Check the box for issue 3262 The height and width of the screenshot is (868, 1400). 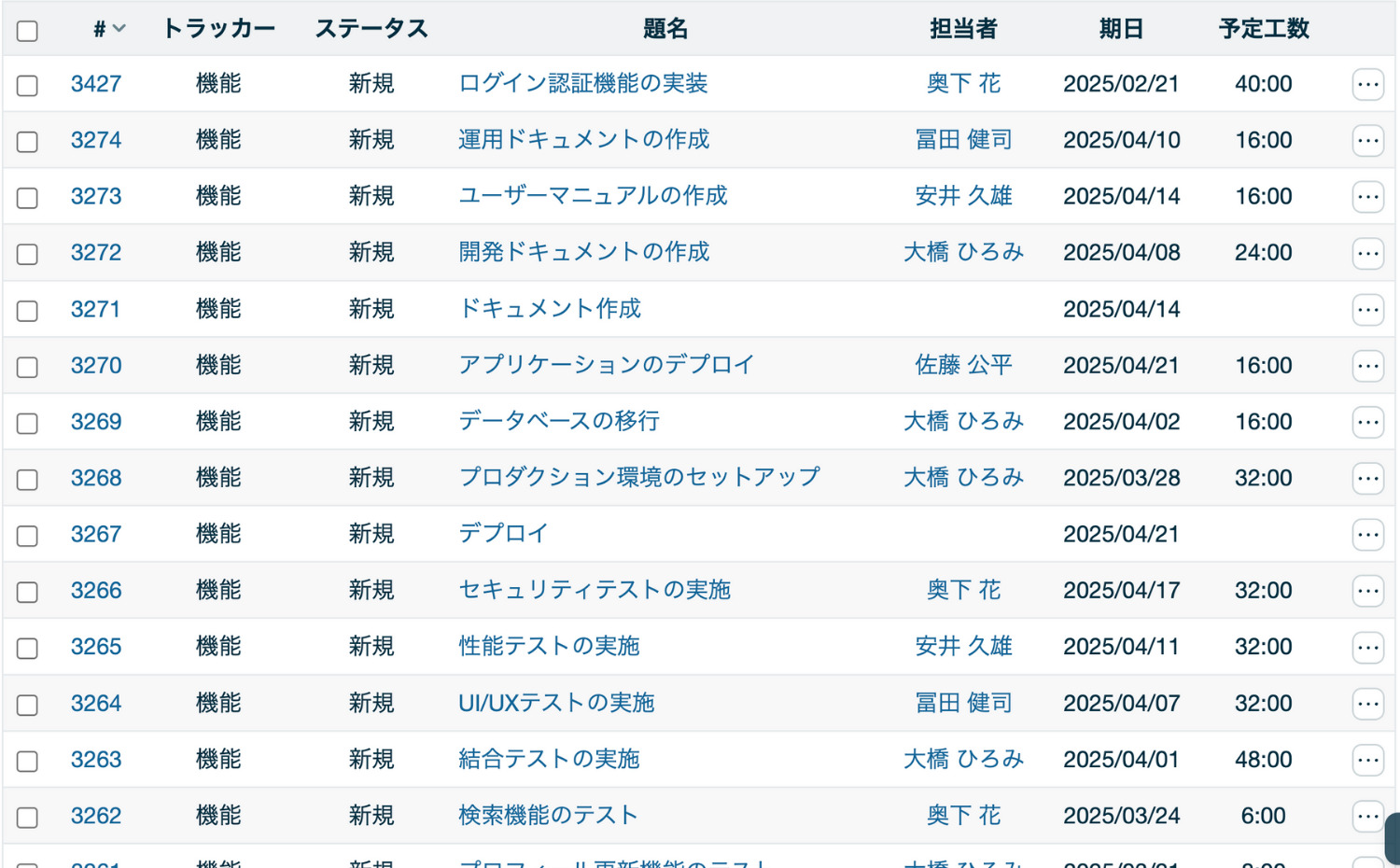pos(27,818)
